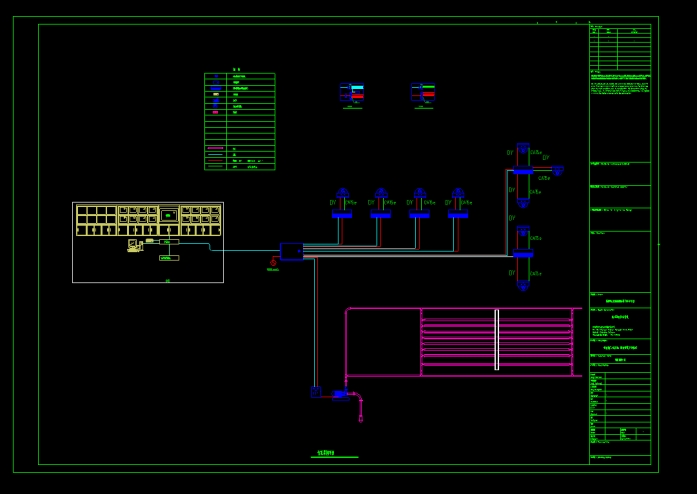Select the white control room rectangle border
The image size is (697, 494).
[x=148, y=242]
